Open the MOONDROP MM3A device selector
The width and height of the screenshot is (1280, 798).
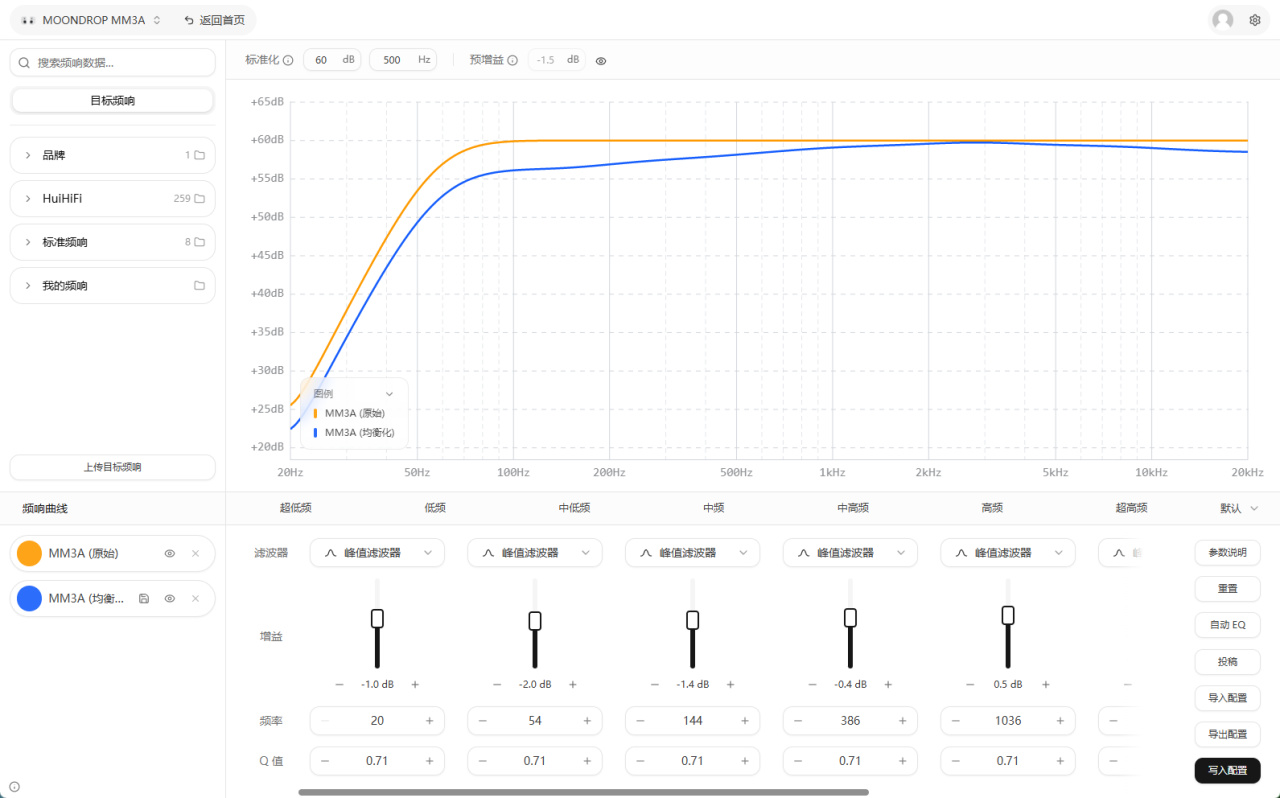coord(91,20)
